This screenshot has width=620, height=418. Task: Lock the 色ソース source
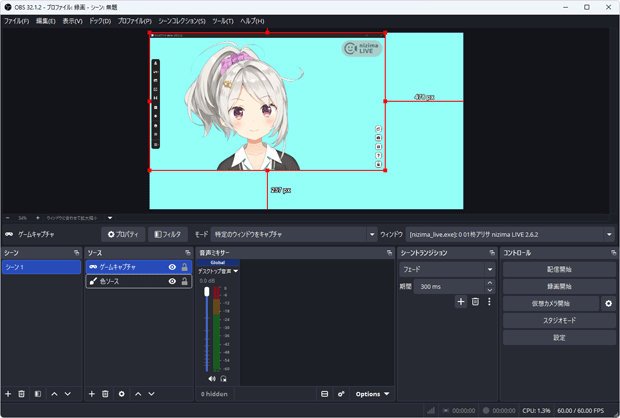[184, 281]
